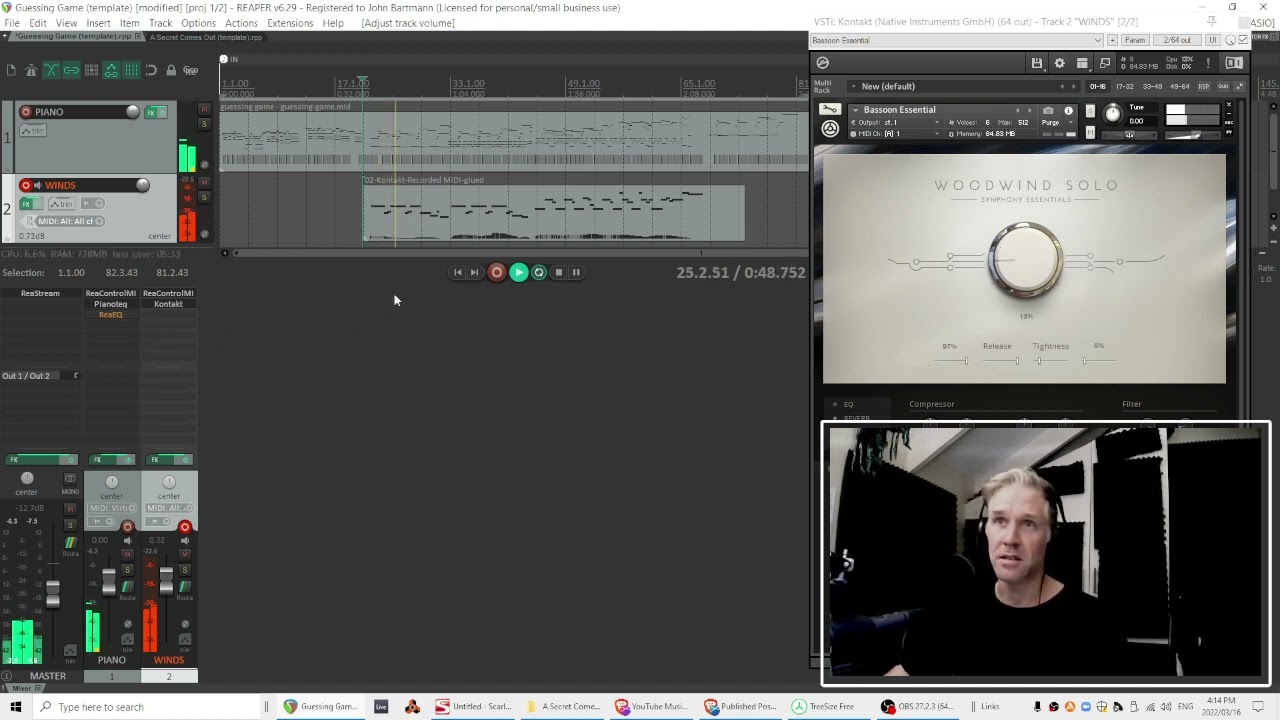Select Kontakt 17-32 channel page
1280x720 pixels.
pos(1125,86)
